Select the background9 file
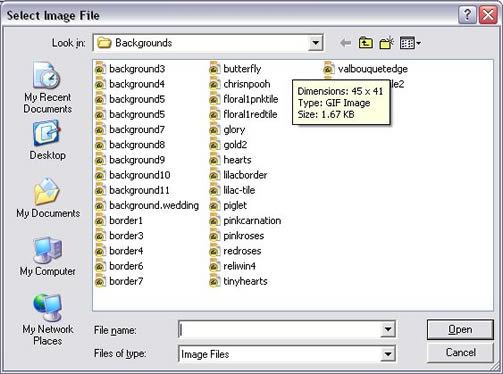This screenshot has height=374, width=503. click(130, 160)
